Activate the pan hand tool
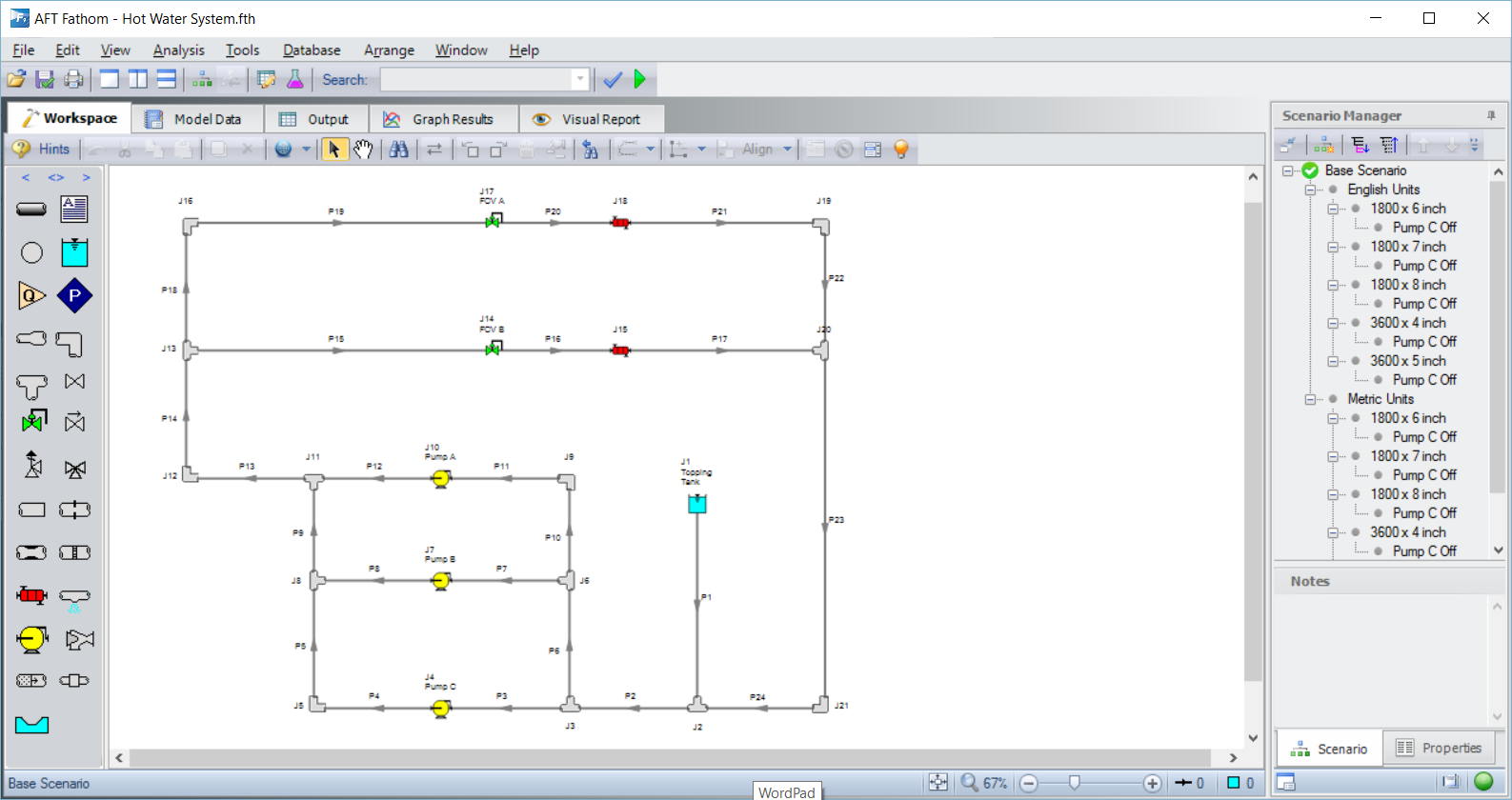This screenshot has height=800, width=1512. [363, 149]
